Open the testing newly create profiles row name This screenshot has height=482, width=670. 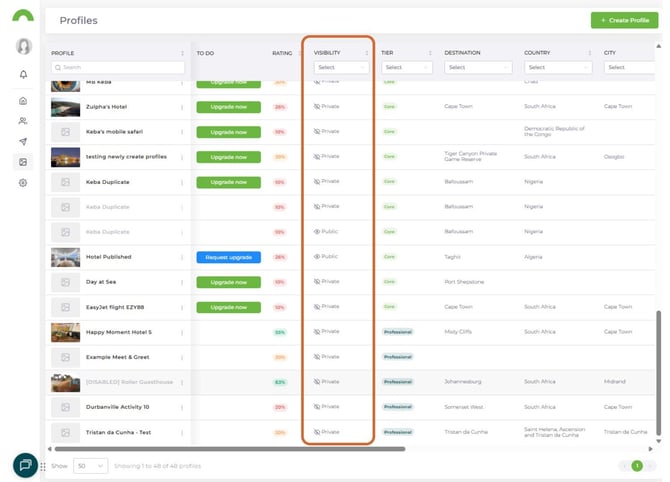click(x=126, y=157)
